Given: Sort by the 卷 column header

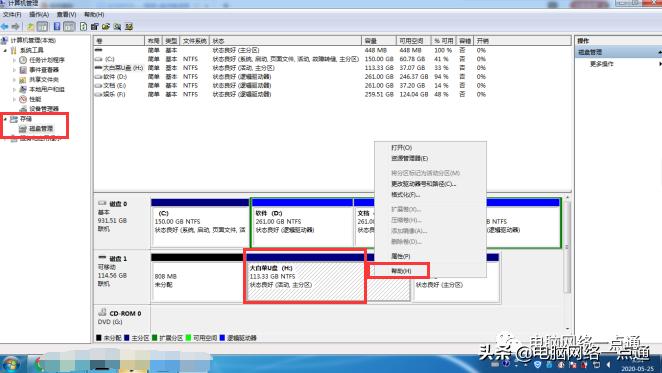Looking at the screenshot, I should (119, 41).
